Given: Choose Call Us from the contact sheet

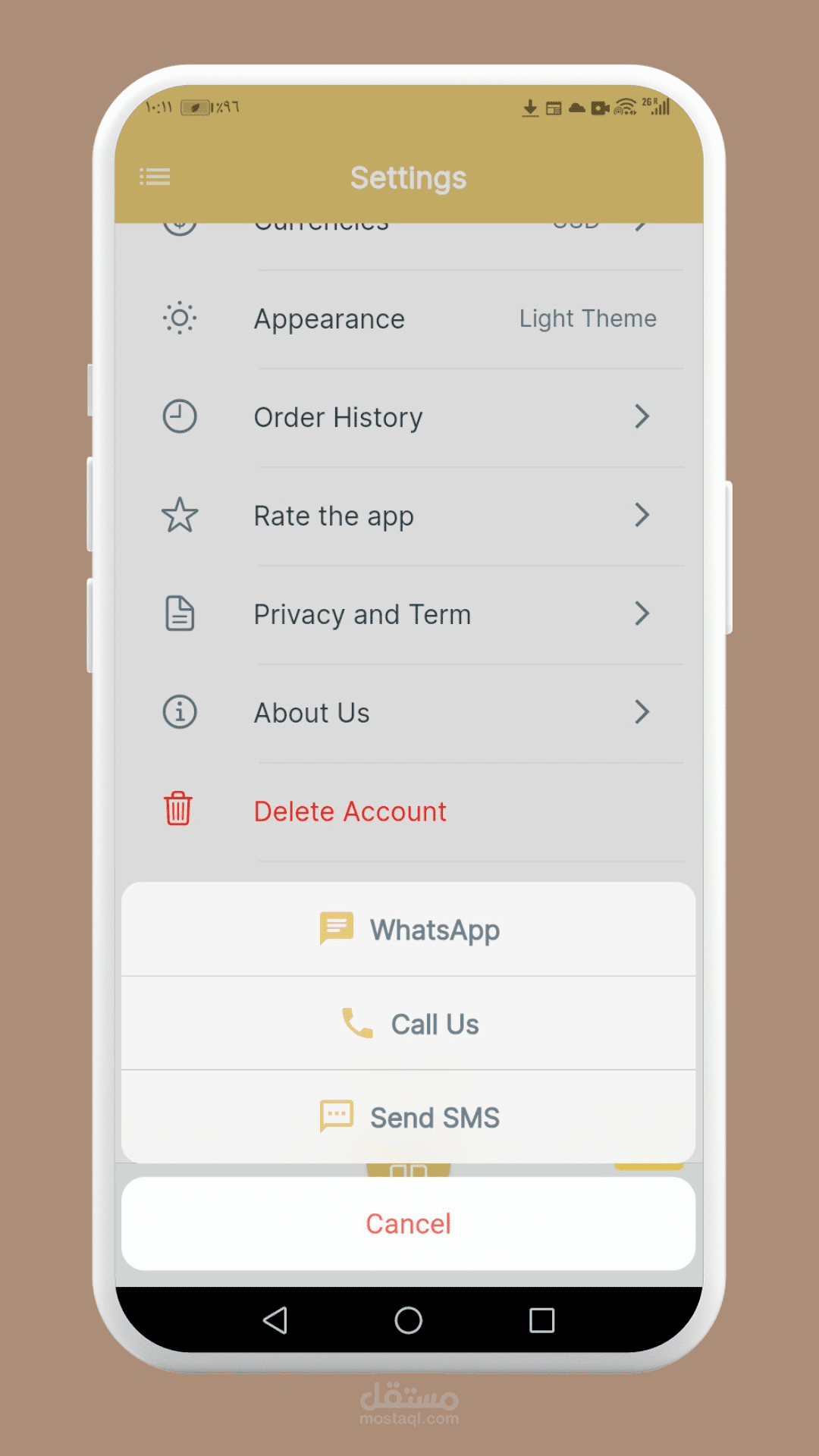Looking at the screenshot, I should (409, 1024).
